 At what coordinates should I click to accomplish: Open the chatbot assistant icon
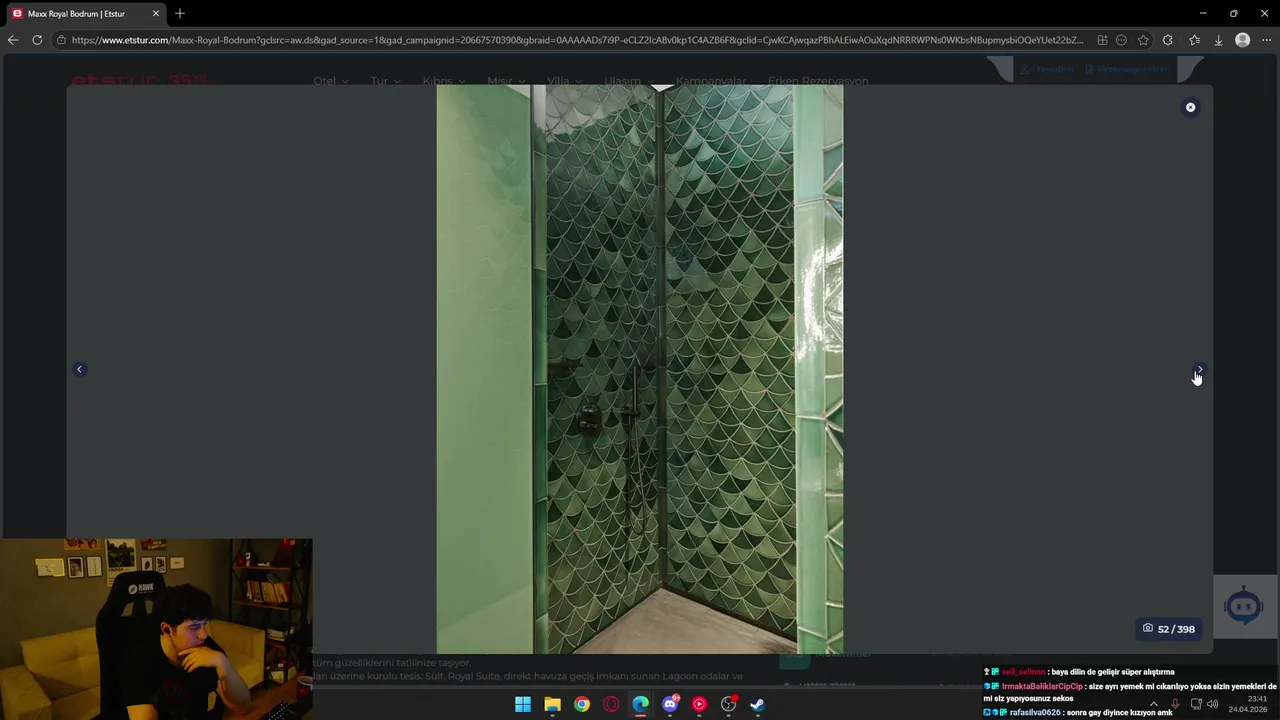(1244, 607)
